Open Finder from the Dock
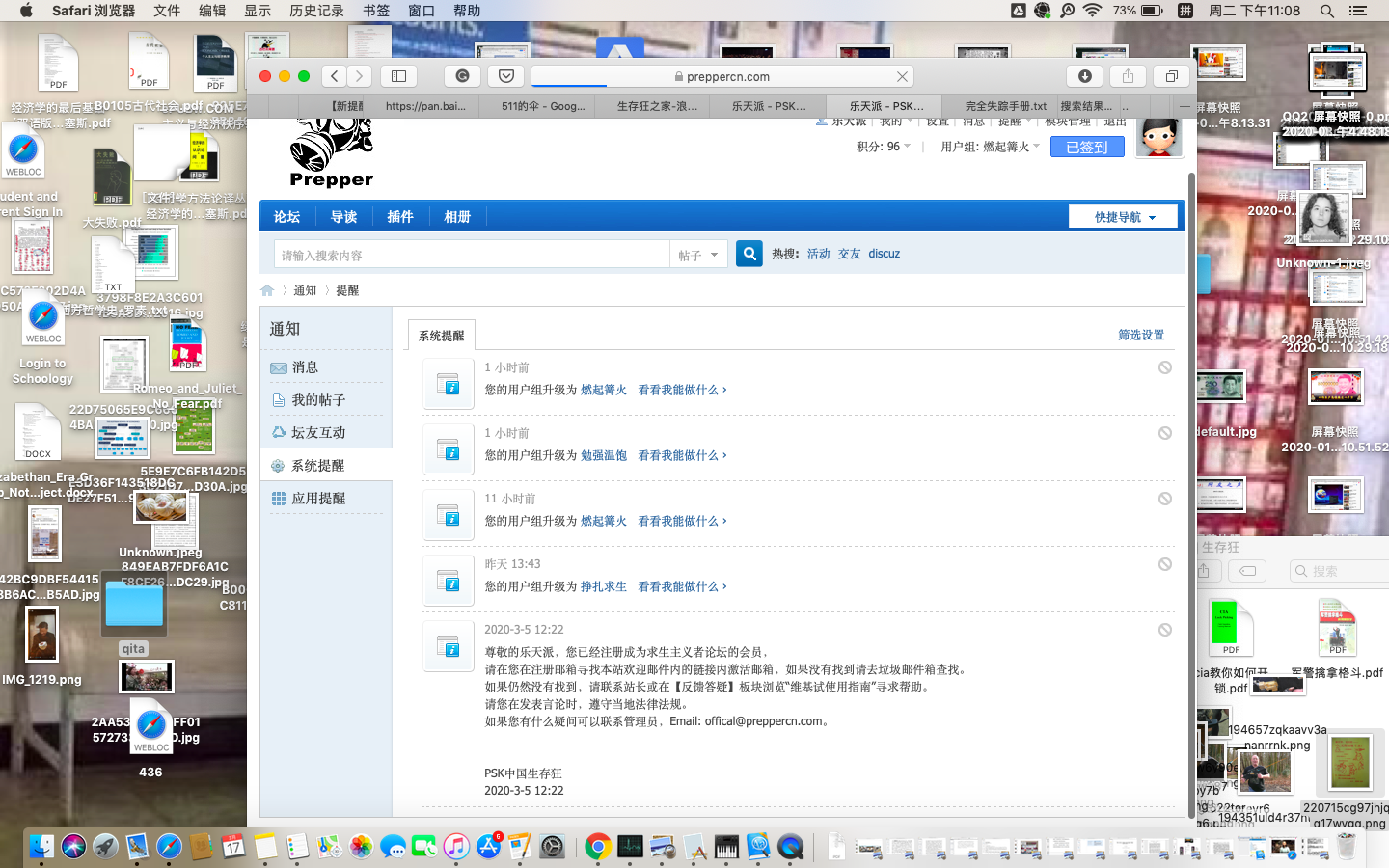The width and height of the screenshot is (1389, 868). pos(41,847)
